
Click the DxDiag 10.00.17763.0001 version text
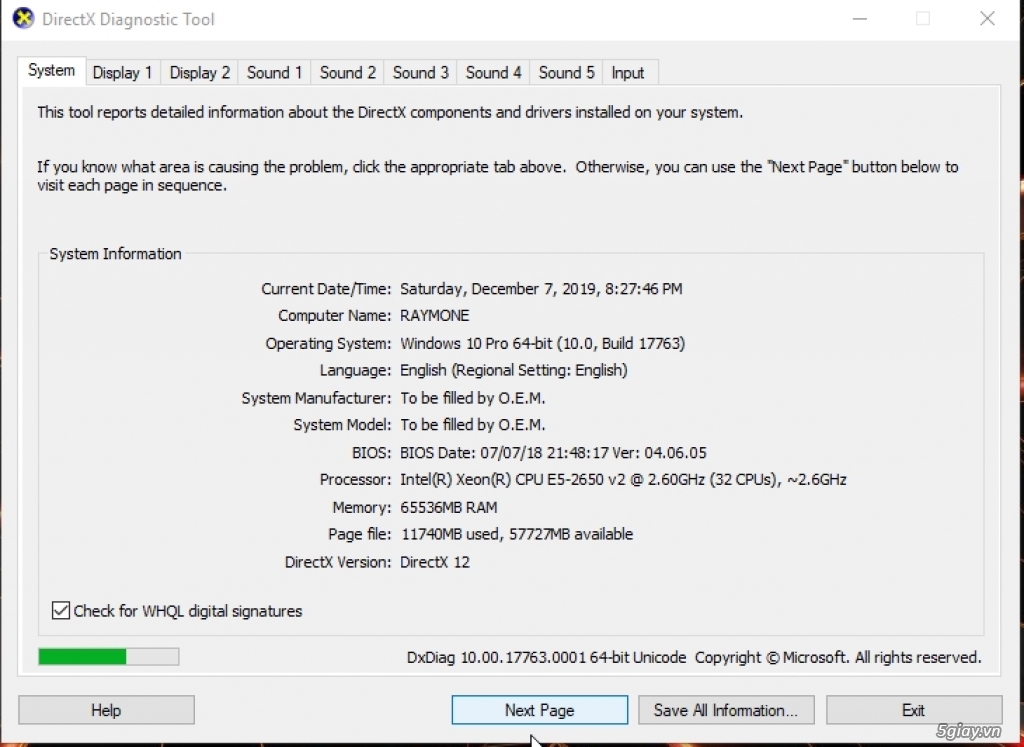click(547, 657)
